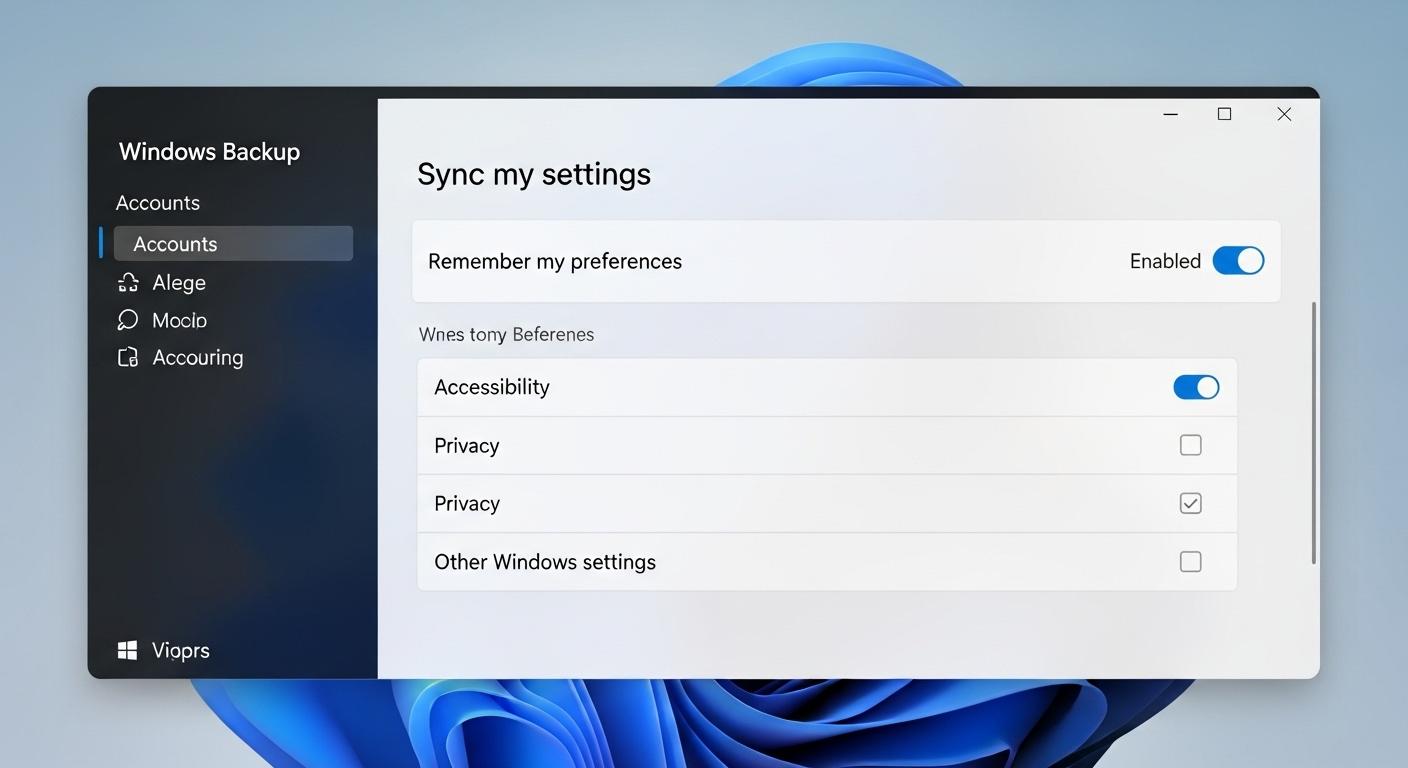This screenshot has height=768, width=1408.
Task: Click the Sync my settings heading
Action: point(534,174)
